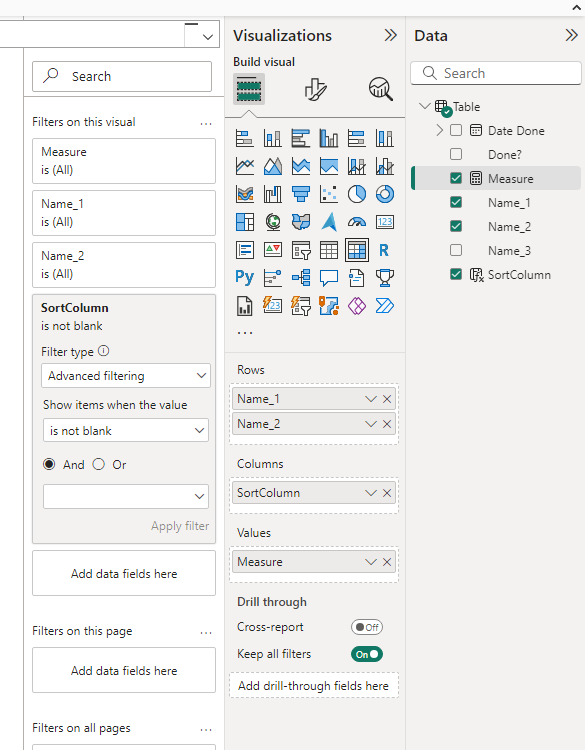The width and height of the screenshot is (585, 750).
Task: Select the KPI visual
Action: [273, 250]
